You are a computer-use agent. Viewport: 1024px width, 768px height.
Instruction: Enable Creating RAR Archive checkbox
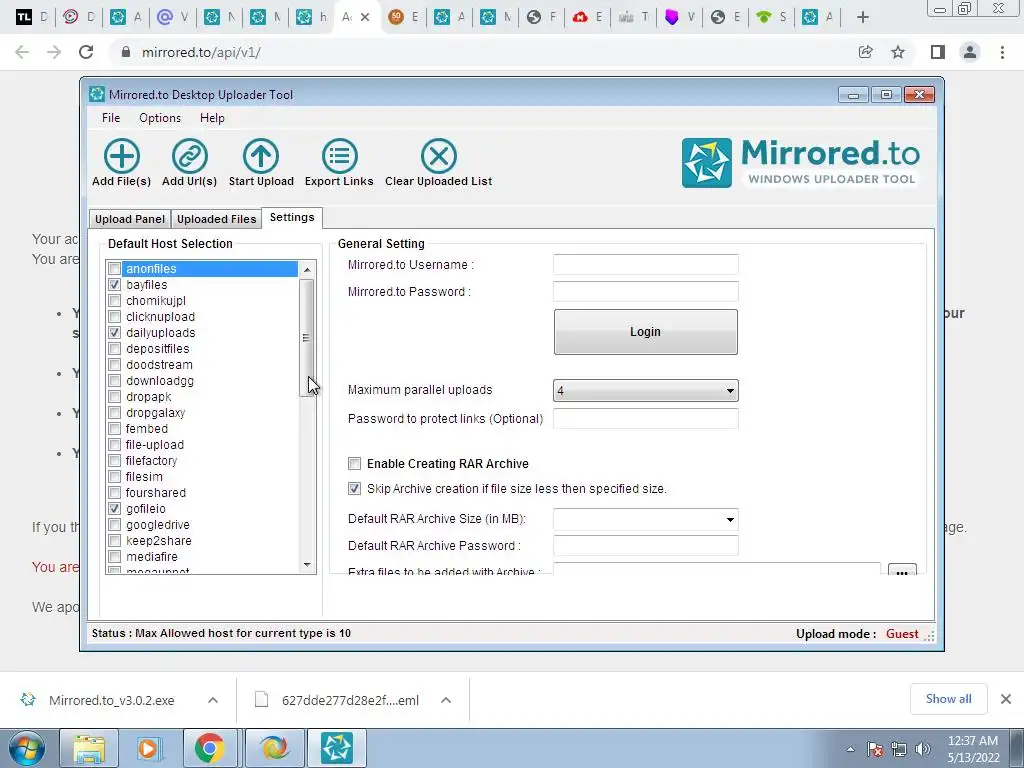[x=355, y=464]
